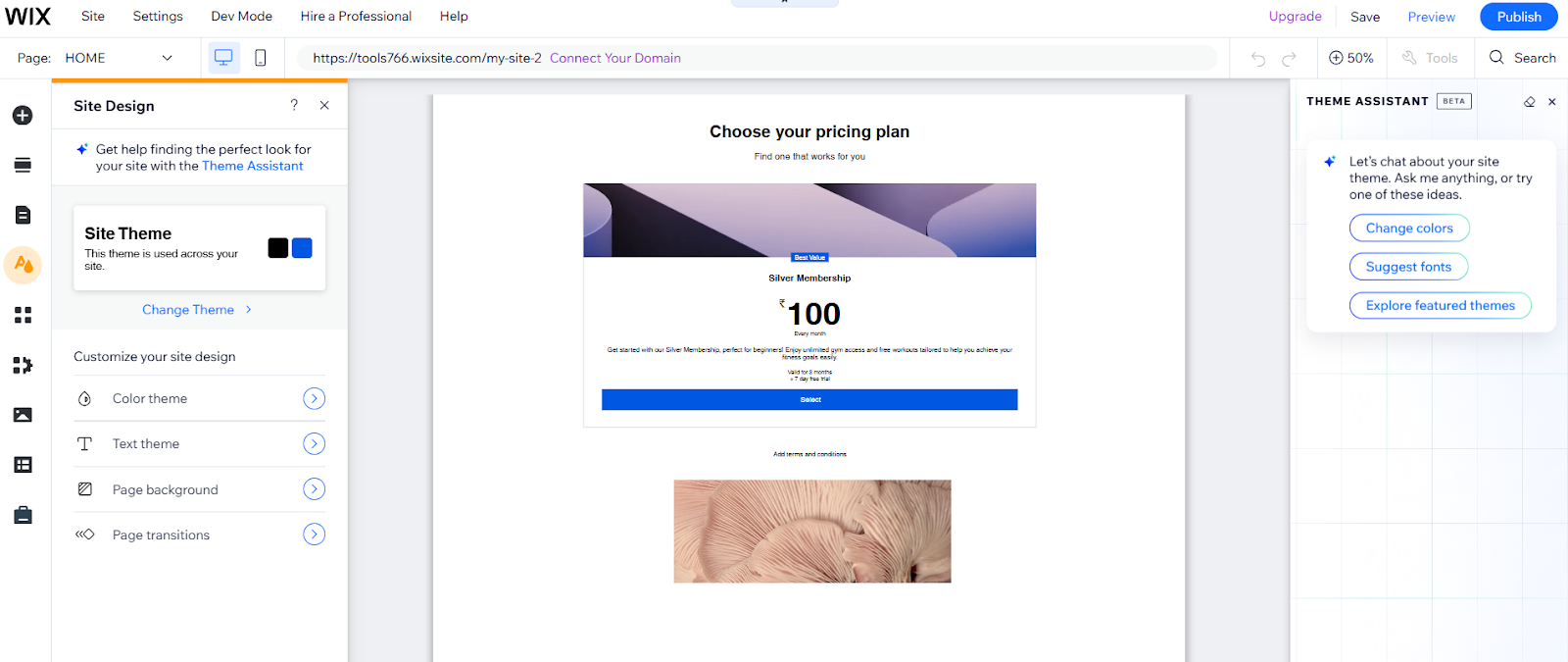The image size is (1568, 662).
Task: Expand the Color theme option
Action: pyautogui.click(x=314, y=398)
